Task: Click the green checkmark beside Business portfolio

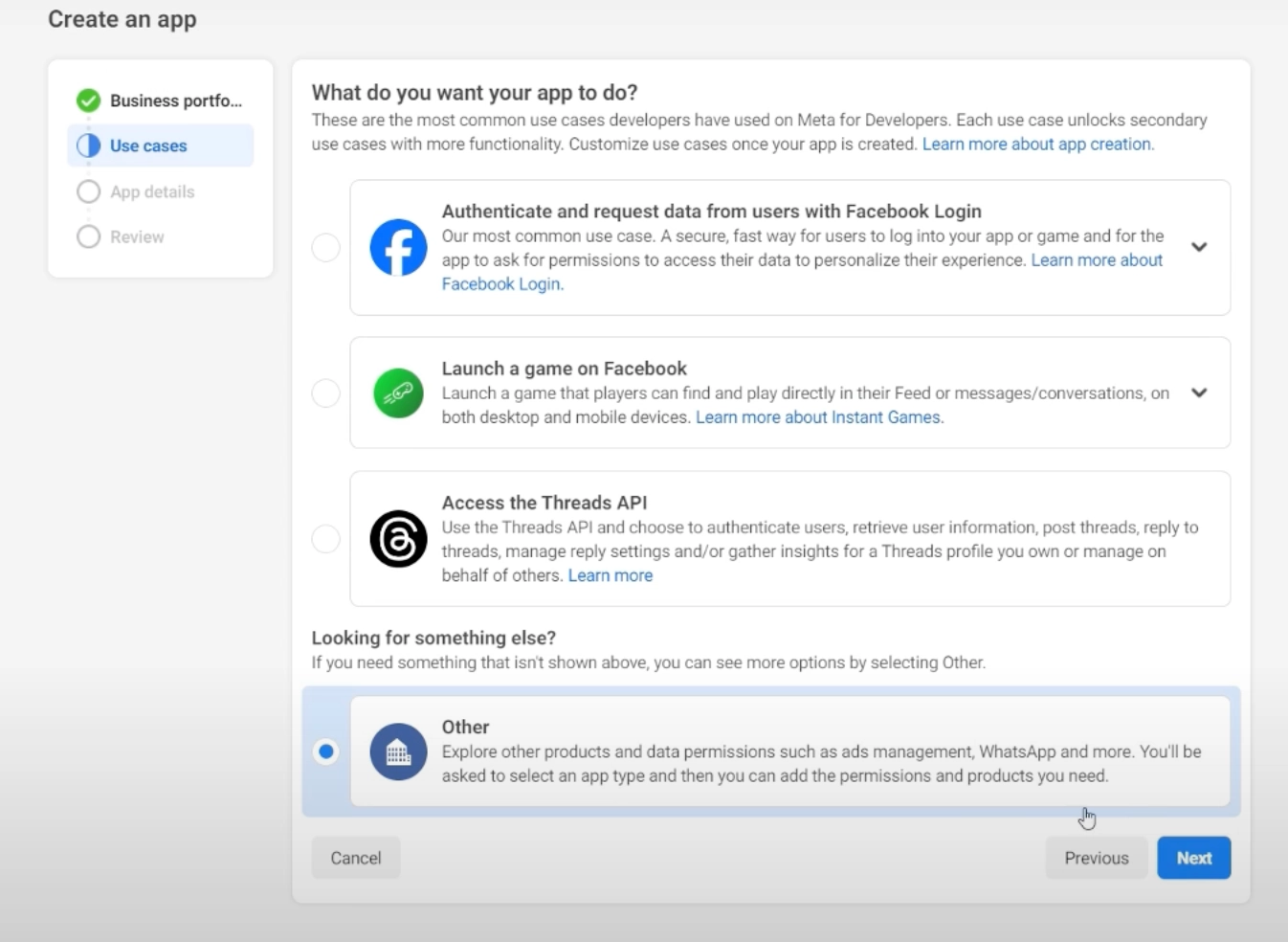Action: 88,101
